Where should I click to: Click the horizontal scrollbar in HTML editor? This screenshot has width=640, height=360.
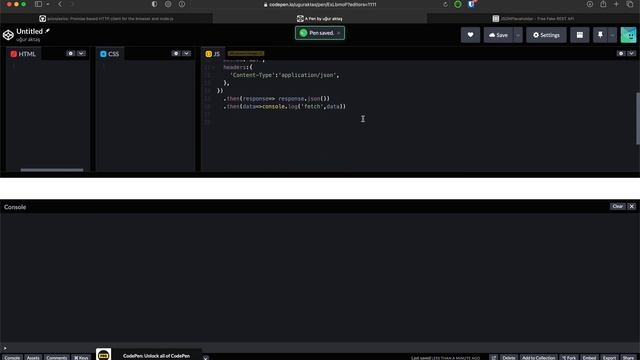[x=52, y=170]
